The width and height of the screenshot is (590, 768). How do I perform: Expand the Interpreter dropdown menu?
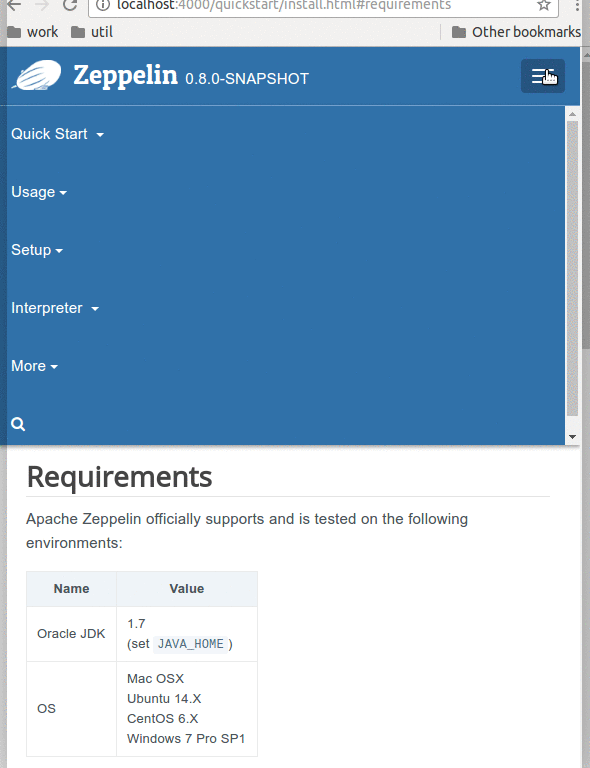(55, 308)
